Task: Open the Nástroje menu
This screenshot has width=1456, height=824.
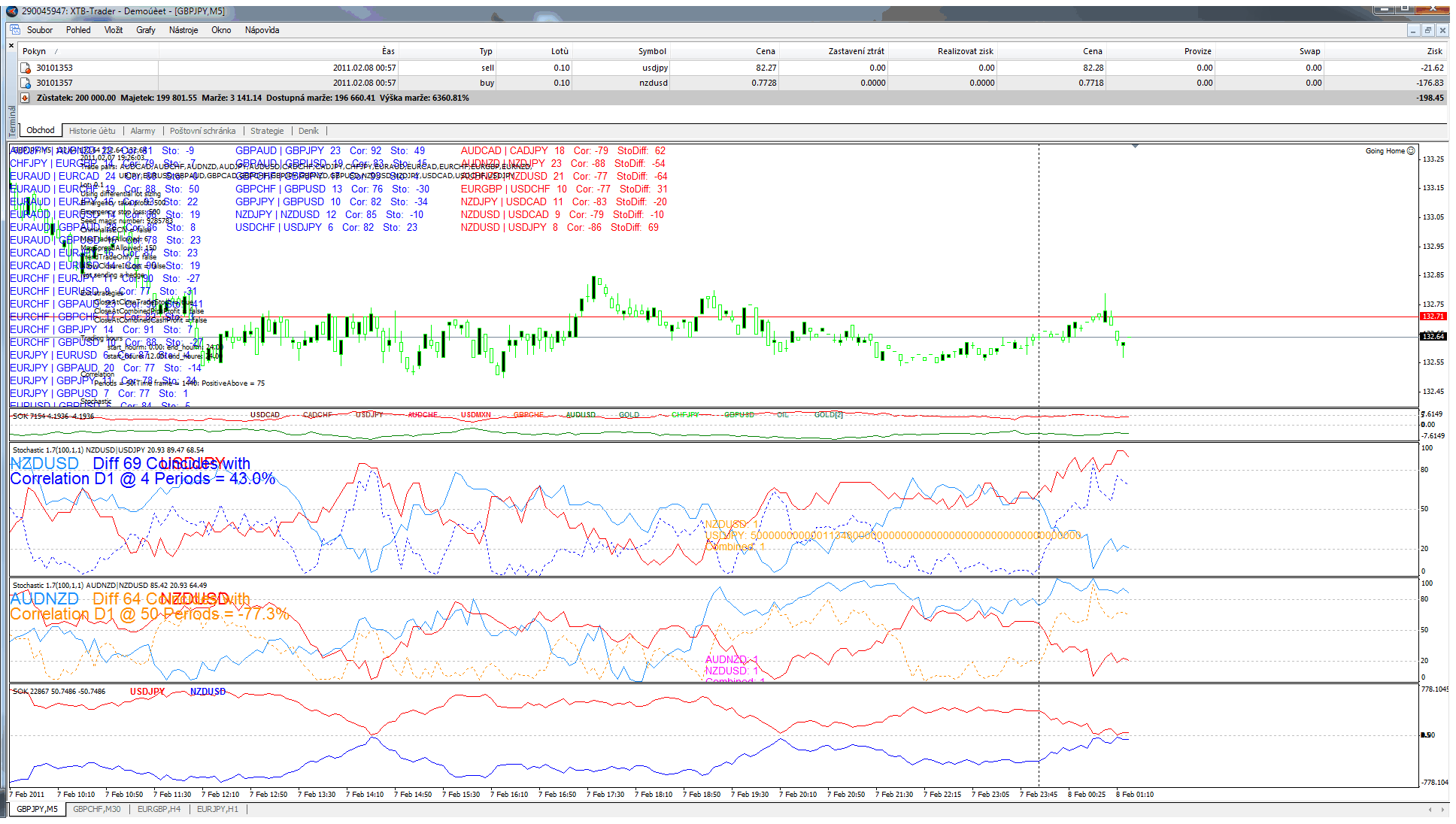Action: 184,30
